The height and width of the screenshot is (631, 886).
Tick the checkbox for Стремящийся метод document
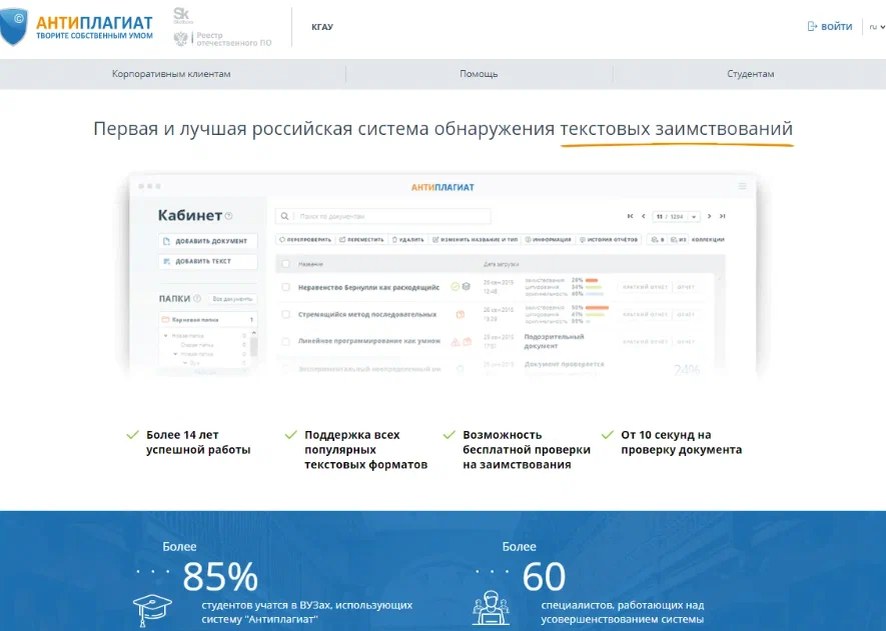[x=285, y=313]
